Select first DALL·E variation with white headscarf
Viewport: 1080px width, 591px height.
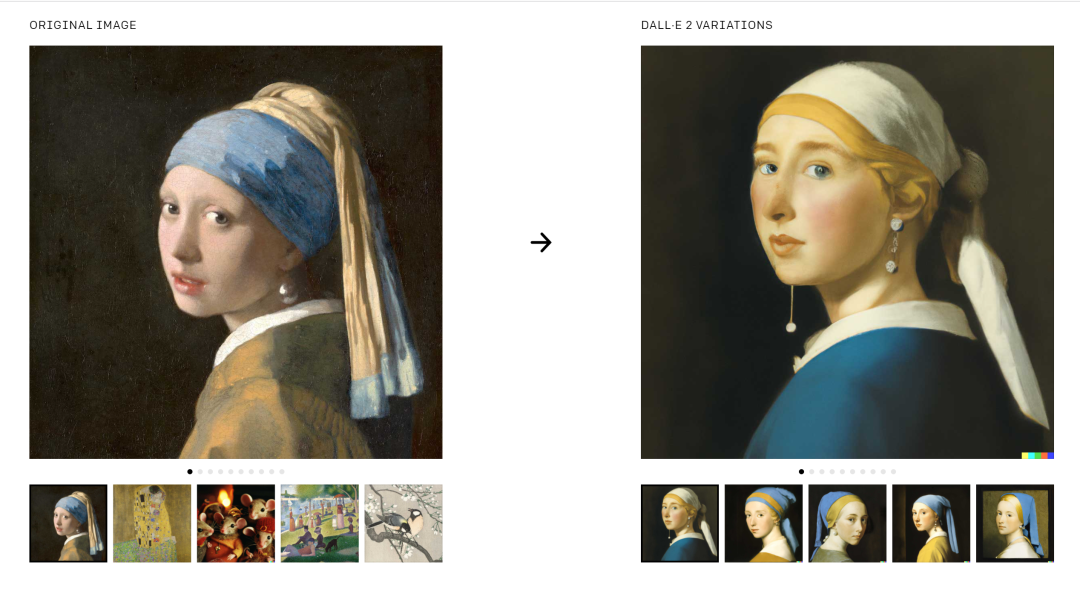coord(680,523)
